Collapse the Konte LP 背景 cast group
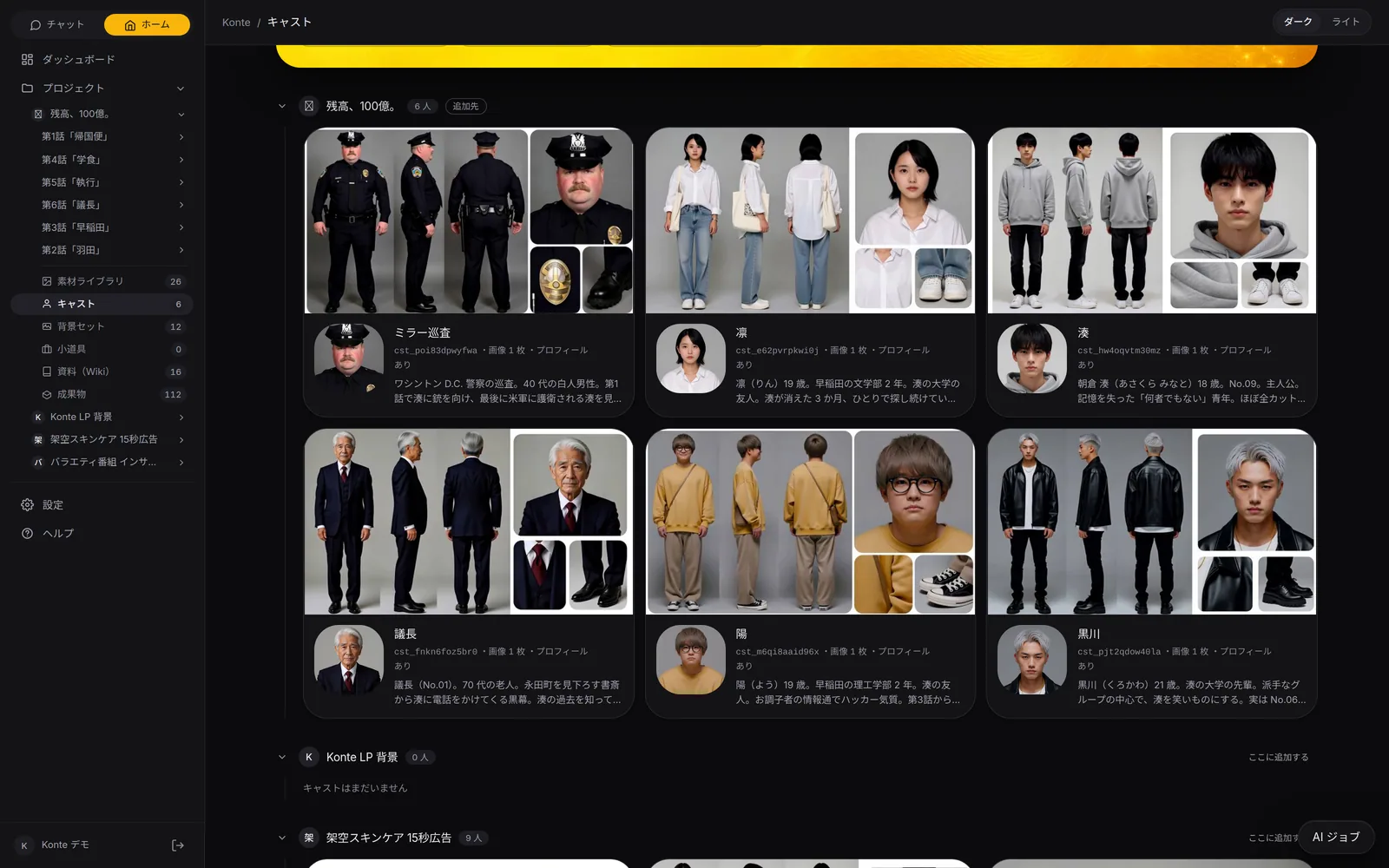Screen dimensions: 1389x868 tap(282, 757)
